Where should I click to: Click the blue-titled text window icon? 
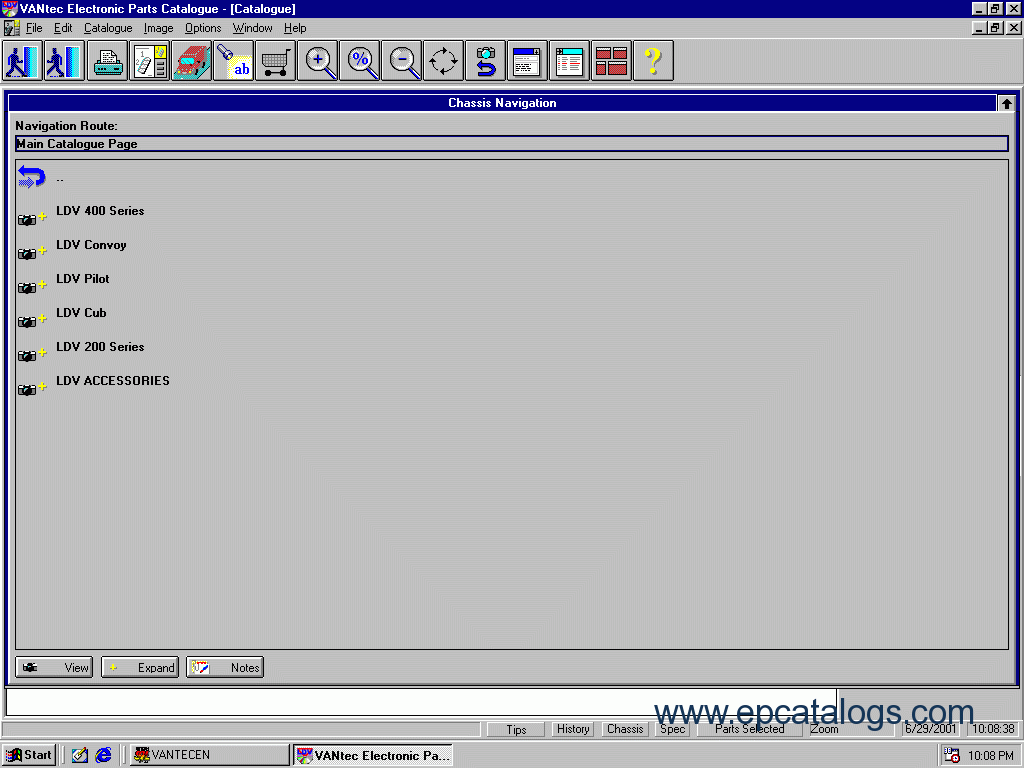pos(528,61)
